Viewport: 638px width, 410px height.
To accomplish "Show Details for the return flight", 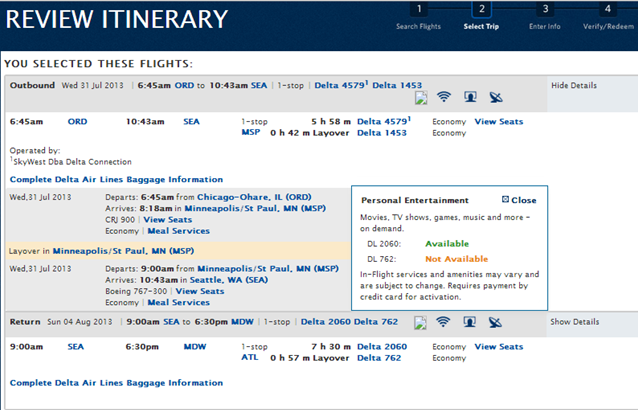I will 575,322.
